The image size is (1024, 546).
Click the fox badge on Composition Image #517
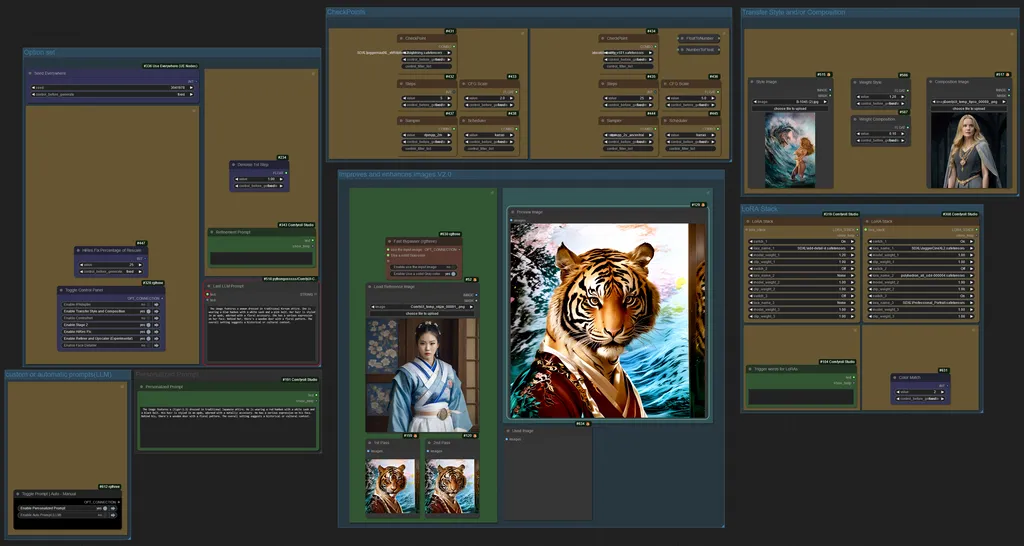tap(1008, 75)
